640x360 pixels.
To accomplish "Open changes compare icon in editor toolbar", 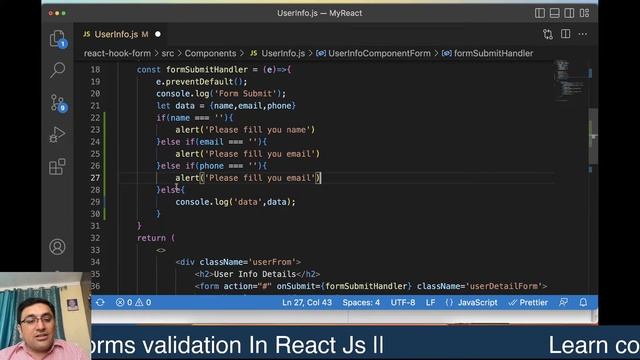I will [x=548, y=34].
